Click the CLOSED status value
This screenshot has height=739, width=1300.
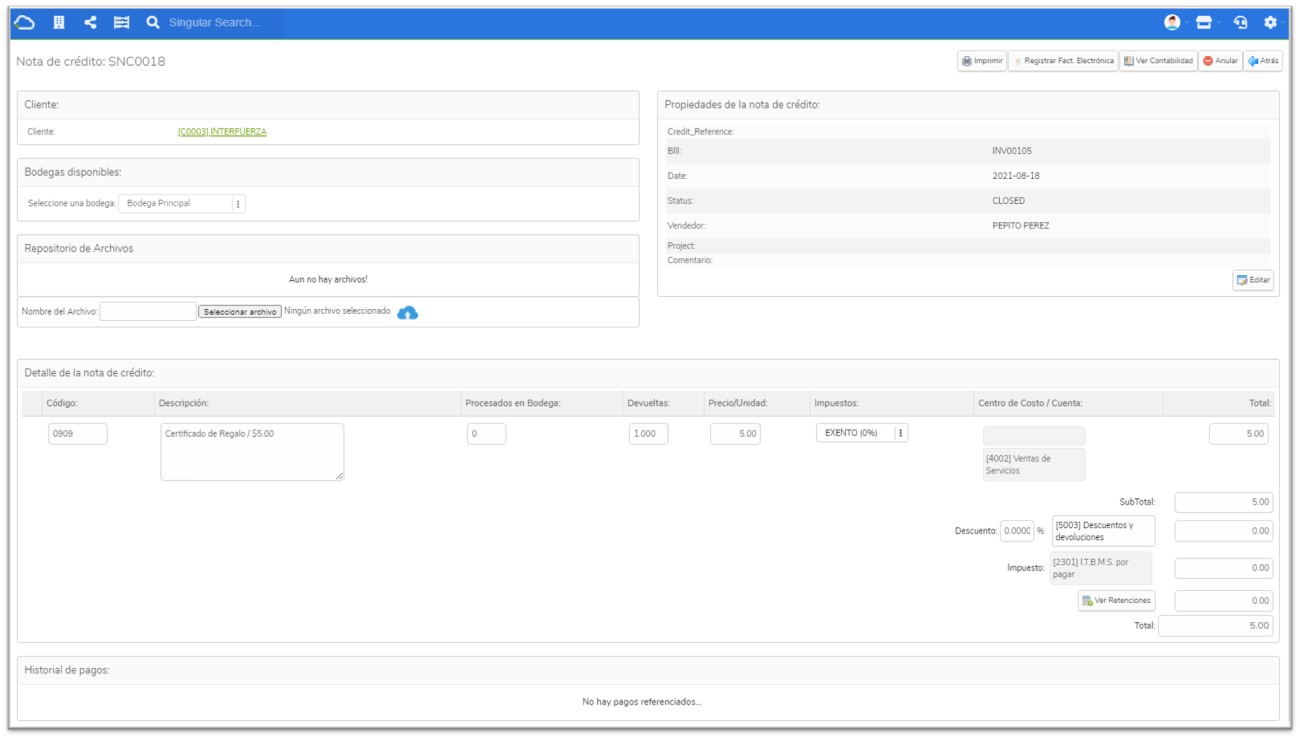click(x=1008, y=201)
